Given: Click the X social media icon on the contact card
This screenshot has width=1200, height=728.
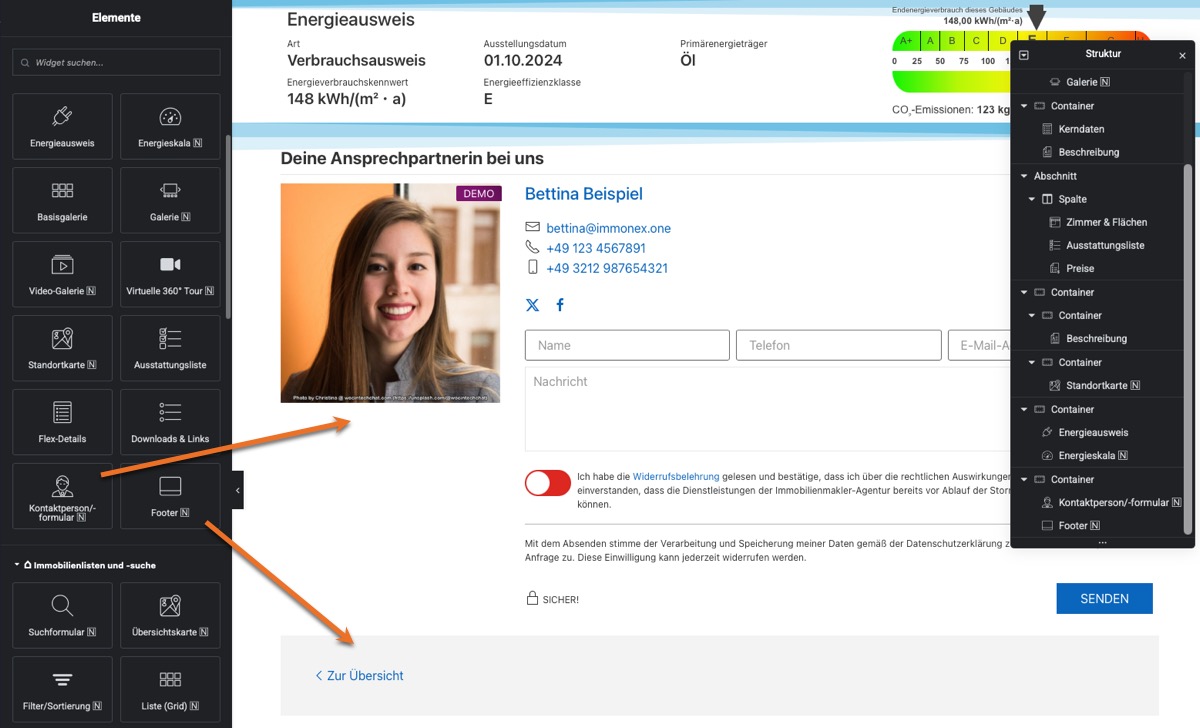Looking at the screenshot, I should click(532, 305).
